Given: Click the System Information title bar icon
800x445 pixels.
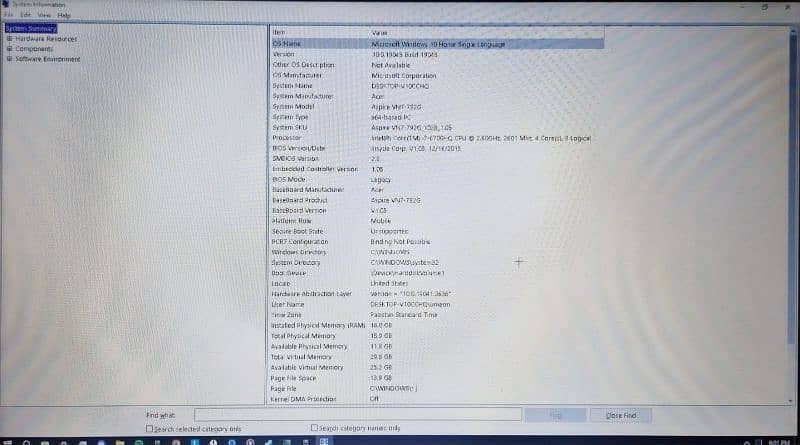Looking at the screenshot, I should (x=5, y=6).
